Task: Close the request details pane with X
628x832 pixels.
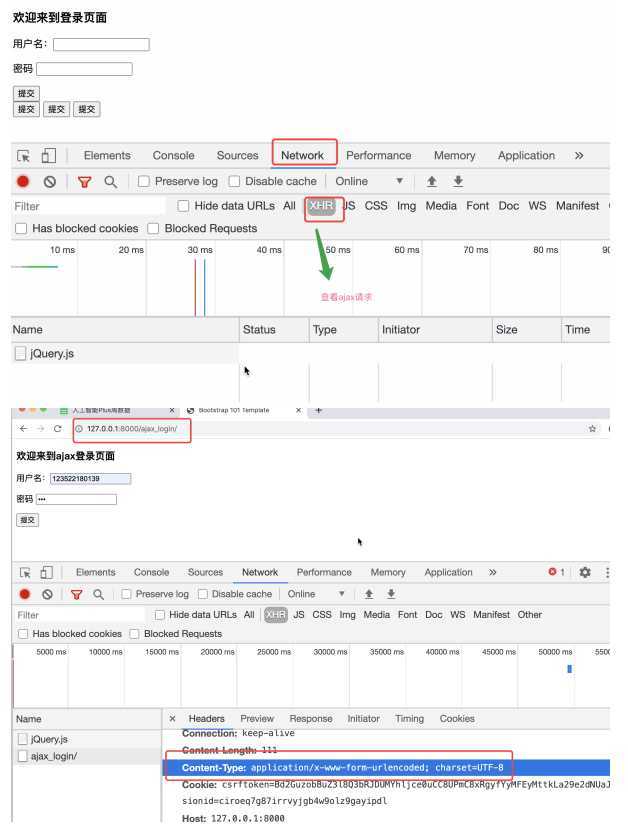Action: coord(172,718)
